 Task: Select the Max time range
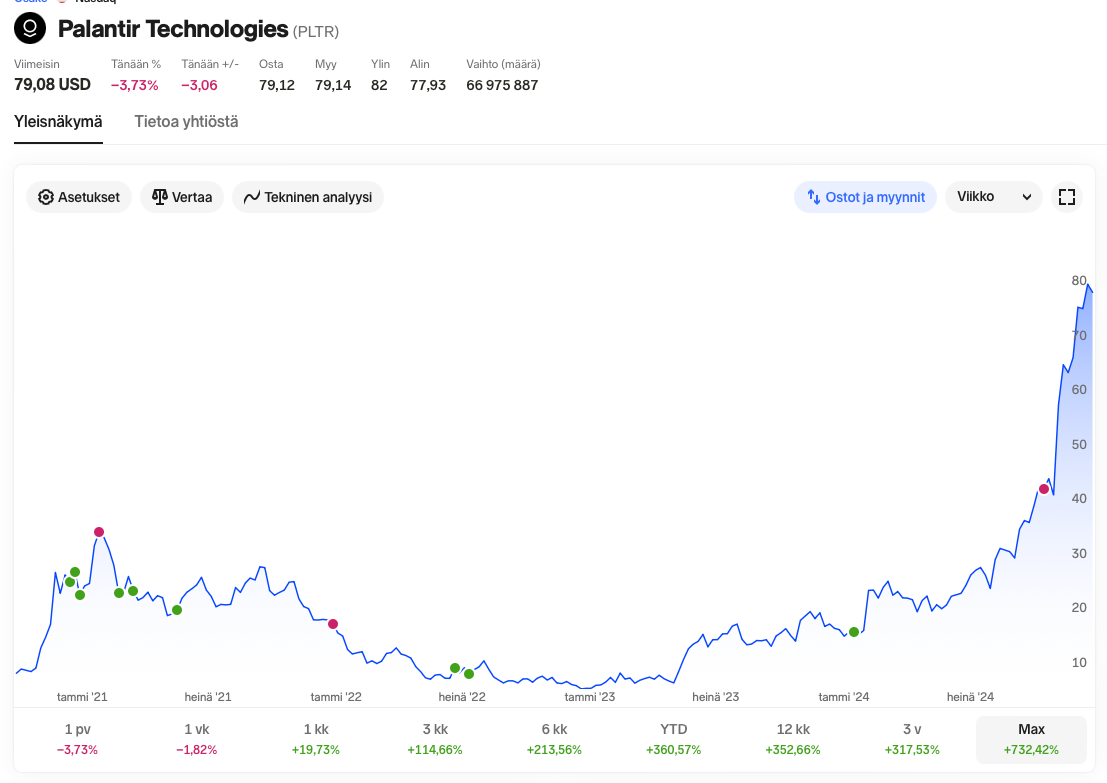(1031, 739)
